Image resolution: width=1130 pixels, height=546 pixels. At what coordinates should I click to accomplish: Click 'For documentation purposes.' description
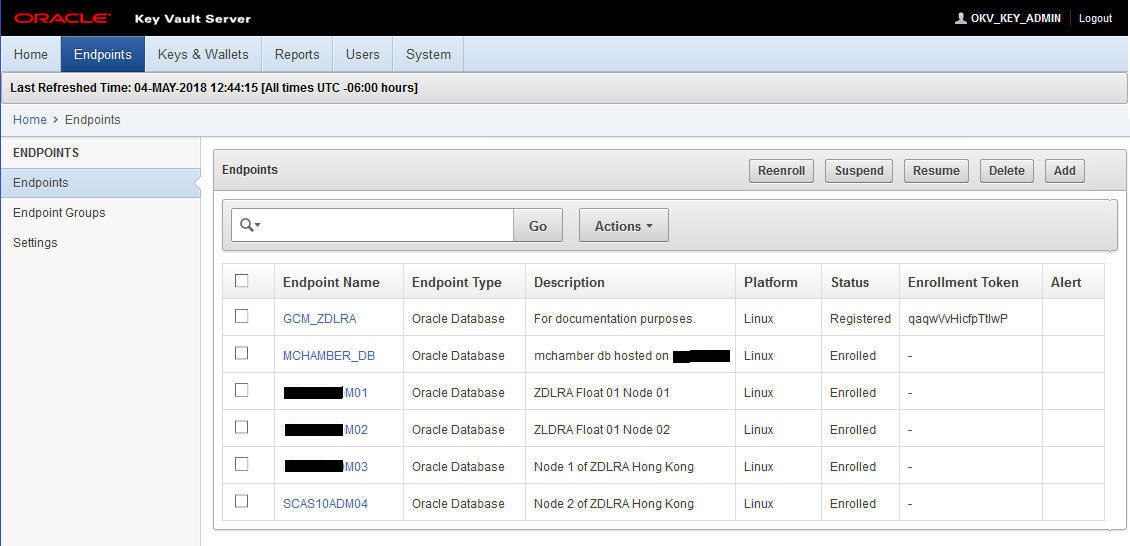click(x=615, y=318)
